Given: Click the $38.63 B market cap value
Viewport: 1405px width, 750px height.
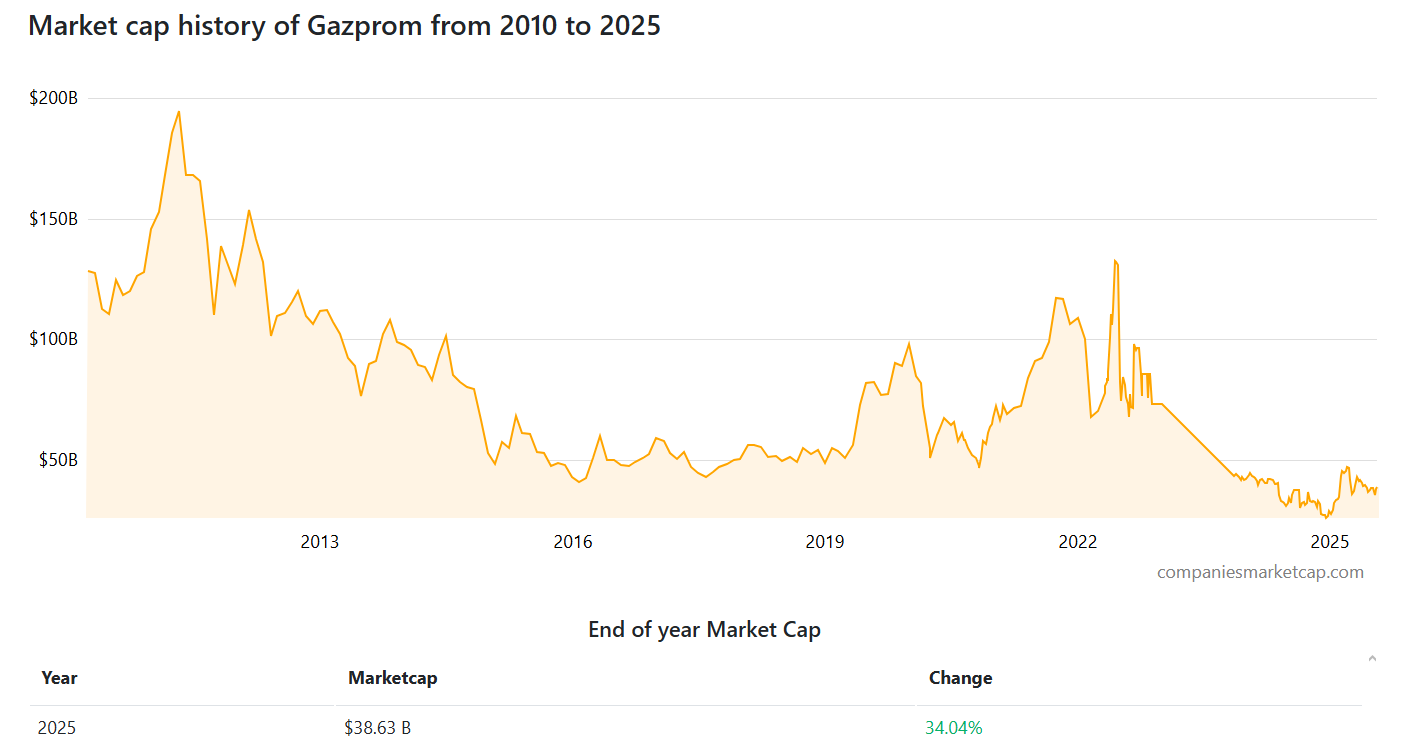Looking at the screenshot, I should click(x=378, y=728).
